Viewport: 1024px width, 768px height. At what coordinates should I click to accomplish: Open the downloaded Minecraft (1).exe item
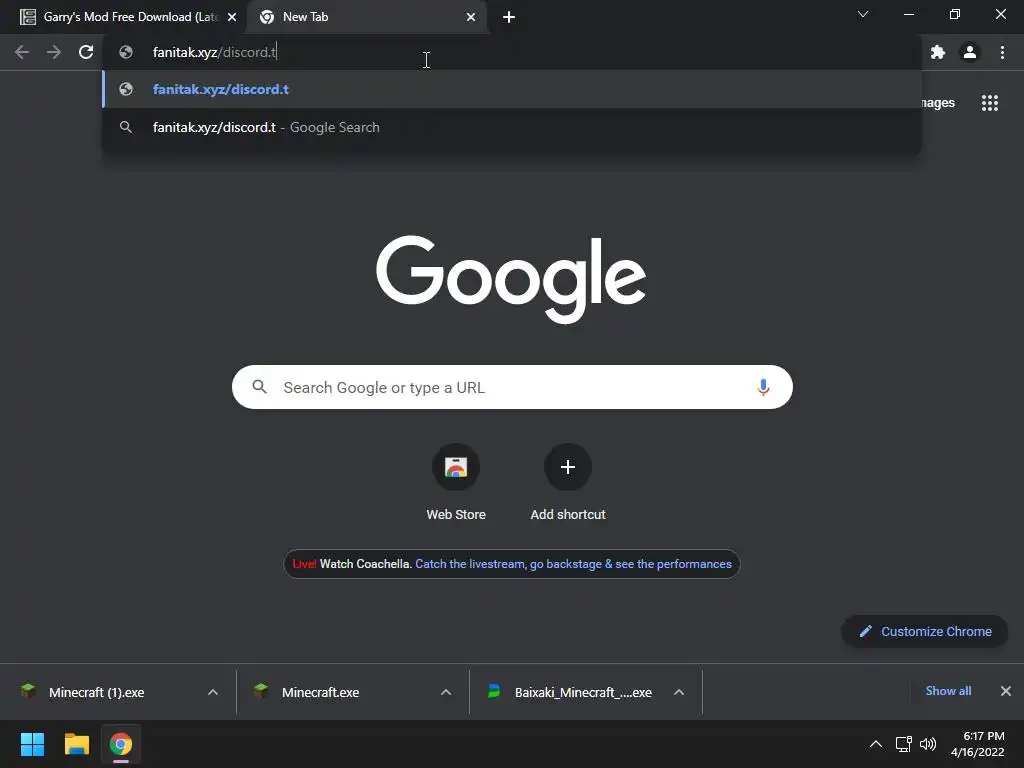[x=96, y=692]
